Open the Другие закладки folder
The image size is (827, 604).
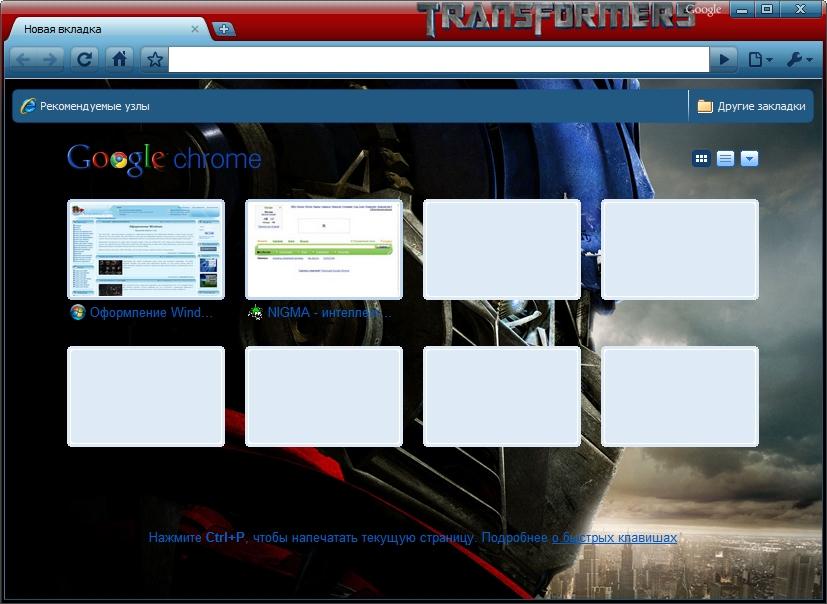(752, 106)
